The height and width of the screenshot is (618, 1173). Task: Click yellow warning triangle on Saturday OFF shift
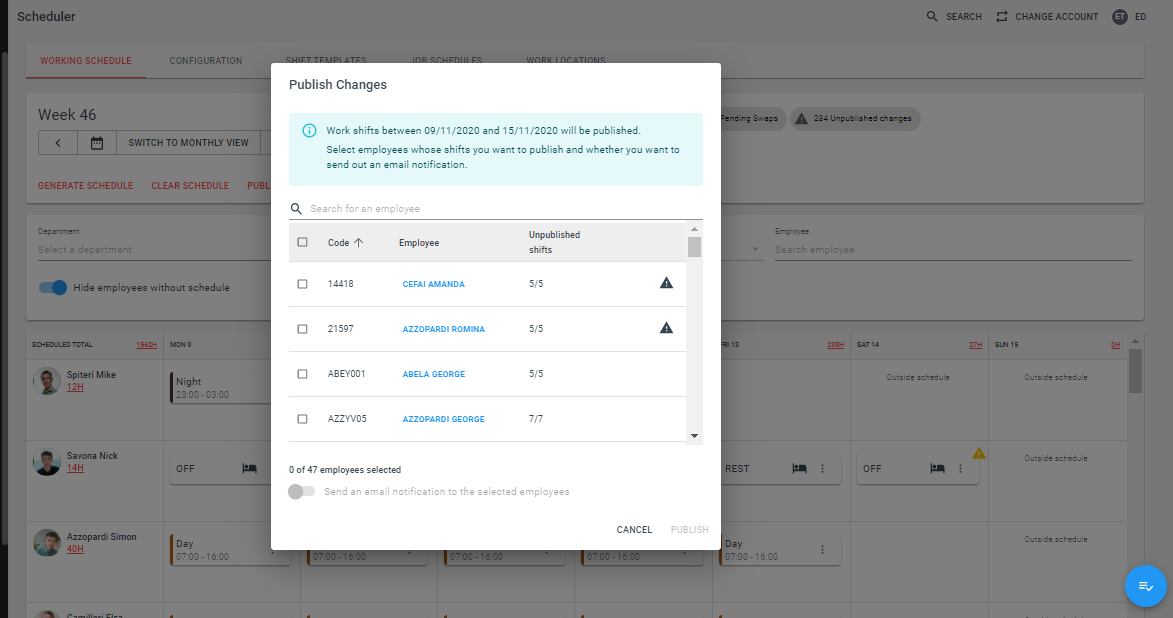(978, 453)
